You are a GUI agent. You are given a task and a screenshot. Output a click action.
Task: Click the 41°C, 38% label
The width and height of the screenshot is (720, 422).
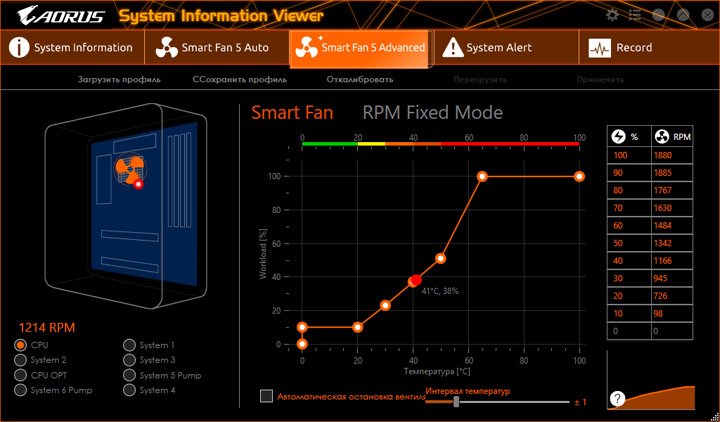coord(440,291)
